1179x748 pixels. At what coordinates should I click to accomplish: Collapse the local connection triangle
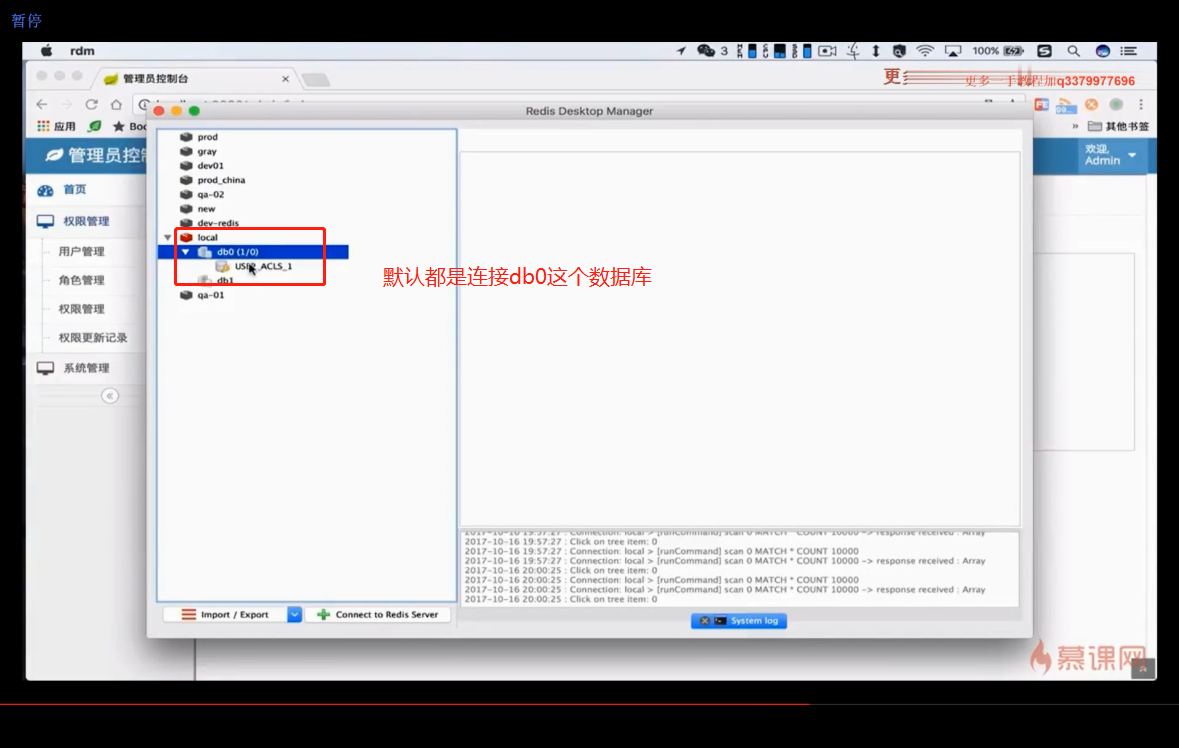(x=168, y=237)
